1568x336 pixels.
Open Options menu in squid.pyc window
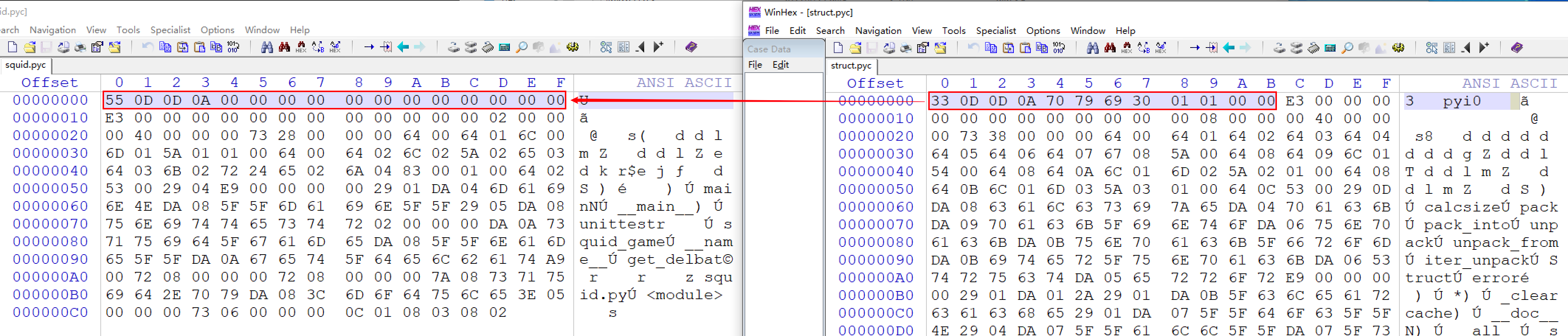pyautogui.click(x=217, y=30)
